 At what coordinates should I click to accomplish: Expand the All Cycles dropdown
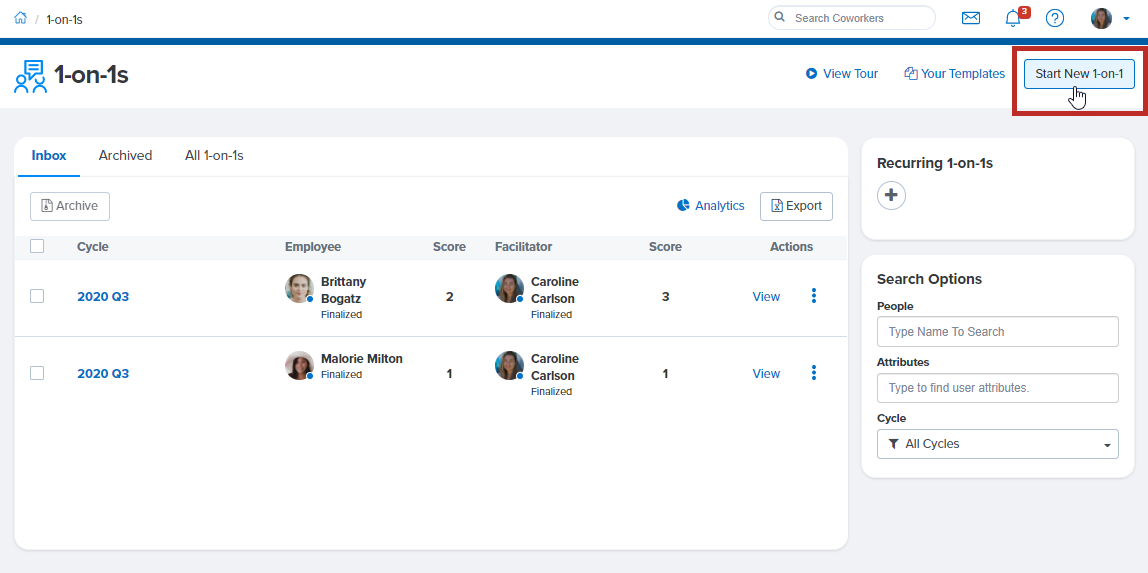997,444
